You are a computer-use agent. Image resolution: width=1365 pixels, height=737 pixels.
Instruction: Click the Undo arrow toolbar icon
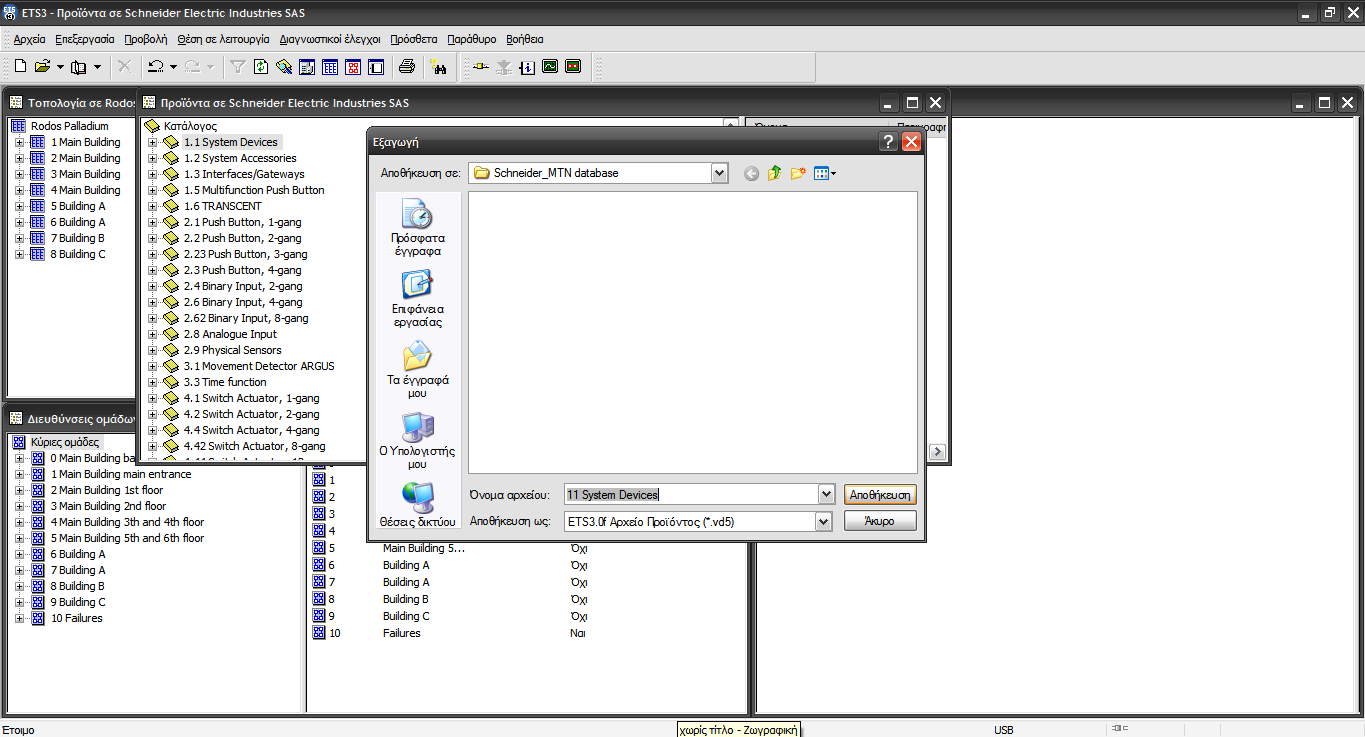[156, 67]
